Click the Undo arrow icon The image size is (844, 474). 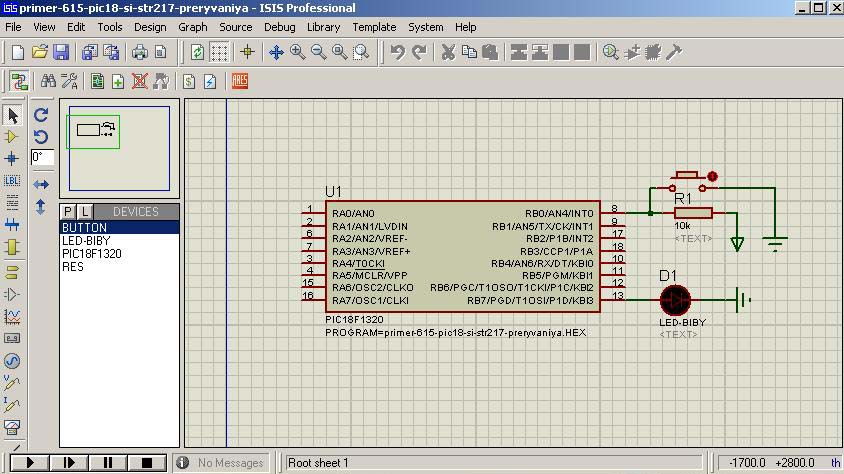(x=398, y=52)
